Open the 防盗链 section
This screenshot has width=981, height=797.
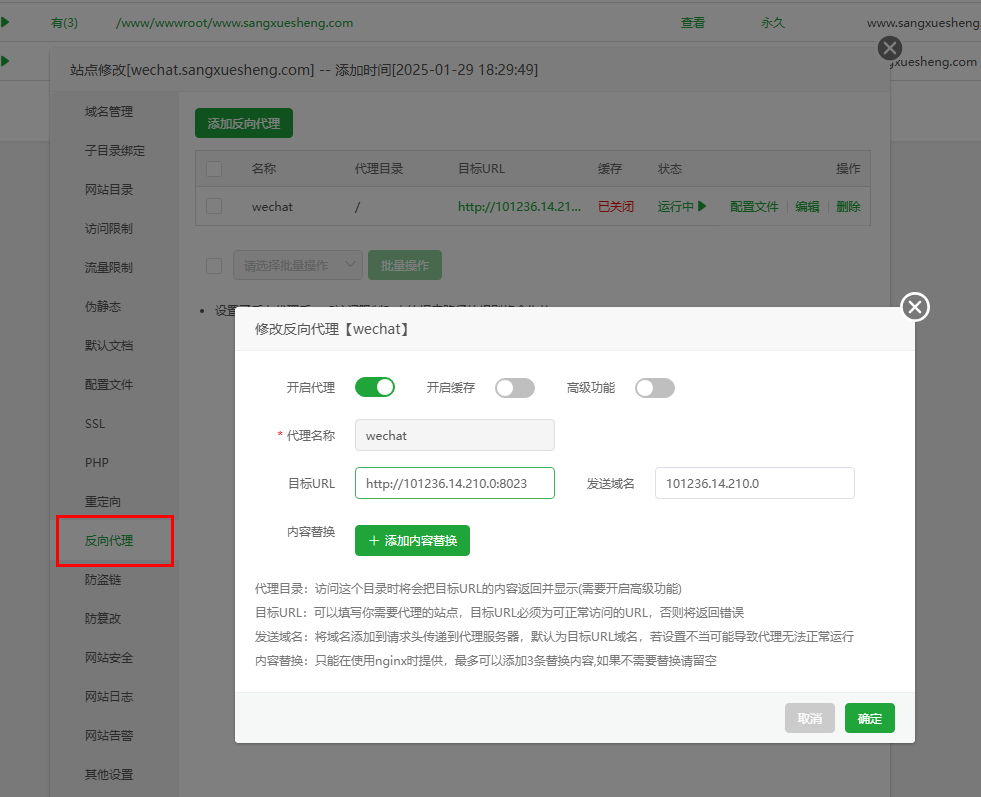point(103,580)
